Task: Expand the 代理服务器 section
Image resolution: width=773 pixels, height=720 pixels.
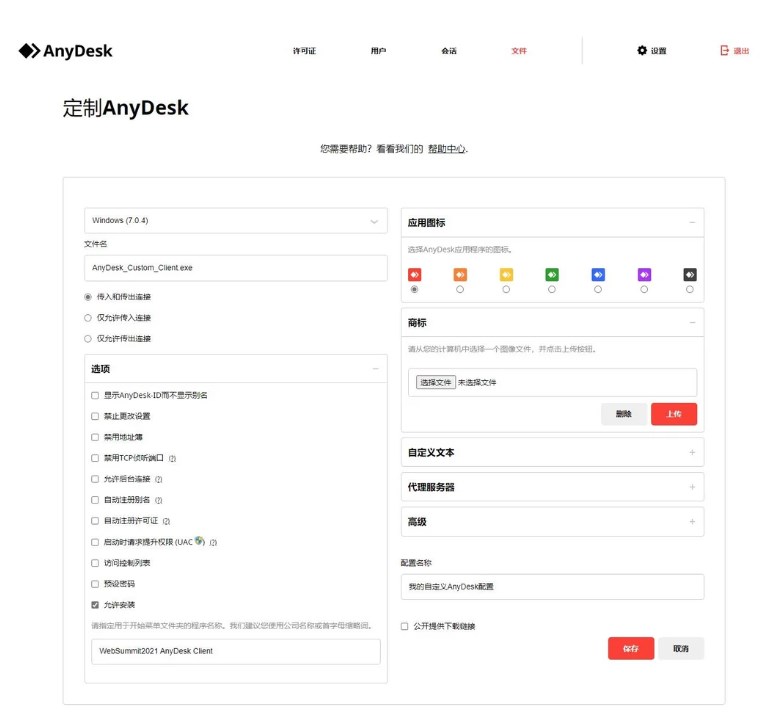Action: pos(552,487)
